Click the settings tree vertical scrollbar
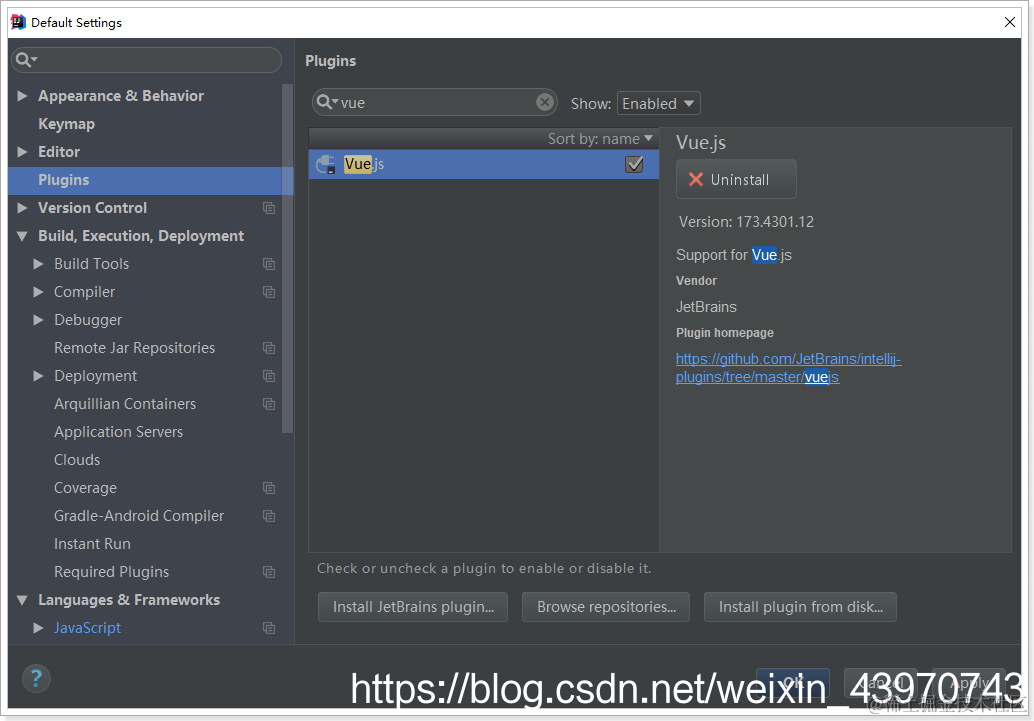This screenshot has height=721, width=1034. (287, 258)
